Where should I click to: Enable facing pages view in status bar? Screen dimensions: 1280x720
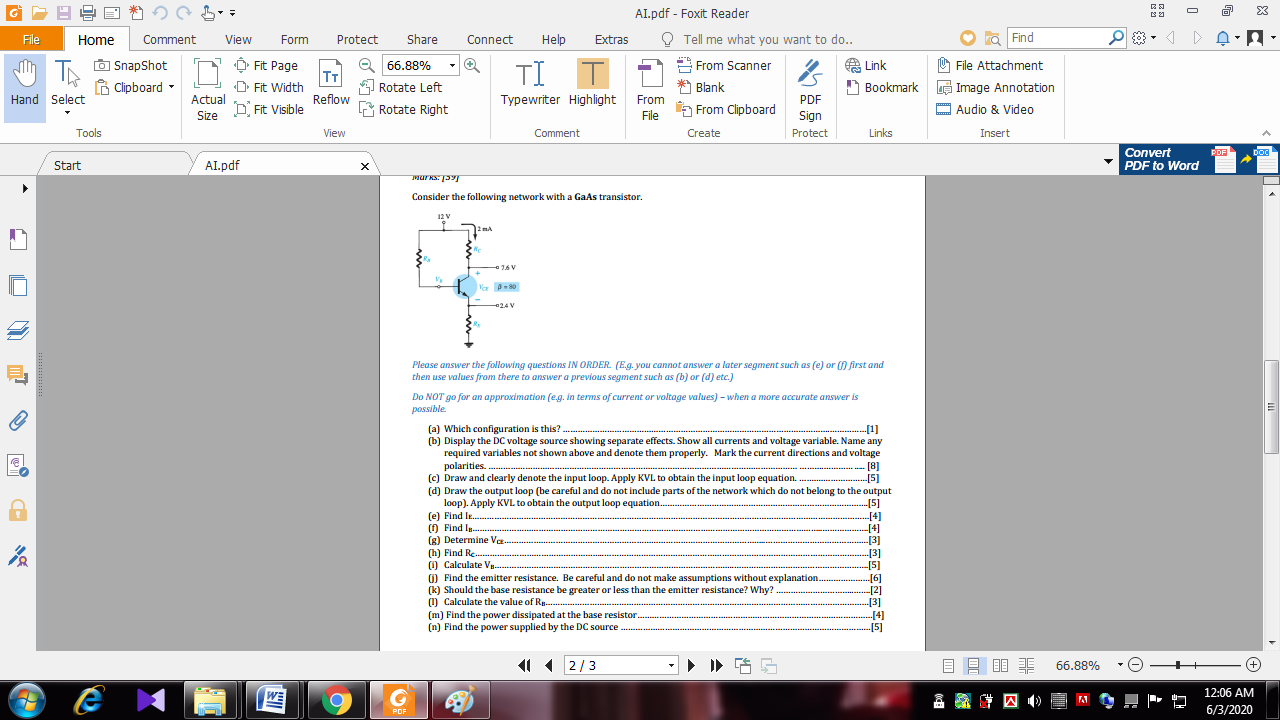coord(1000,665)
